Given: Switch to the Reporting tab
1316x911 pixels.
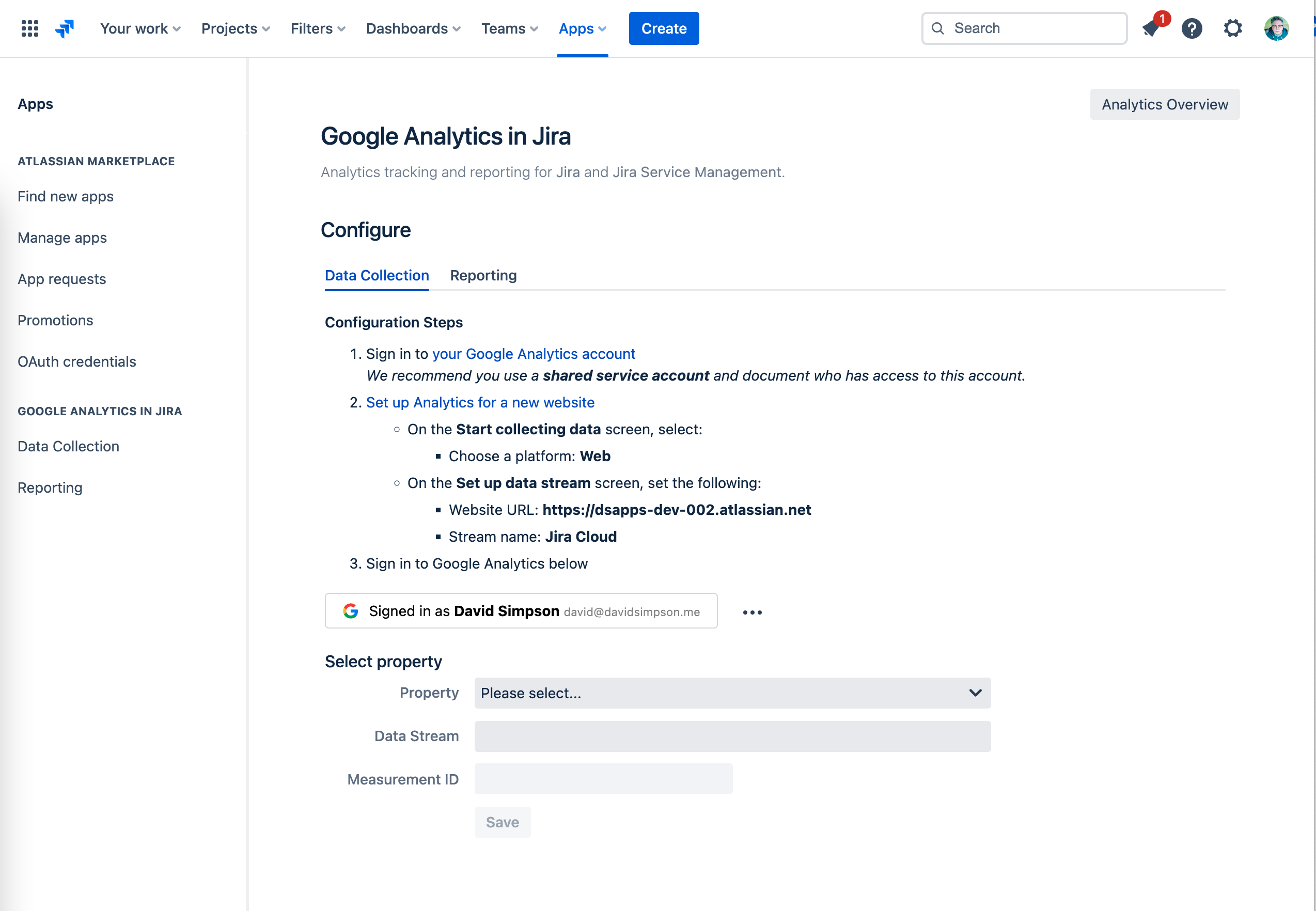Looking at the screenshot, I should point(483,276).
